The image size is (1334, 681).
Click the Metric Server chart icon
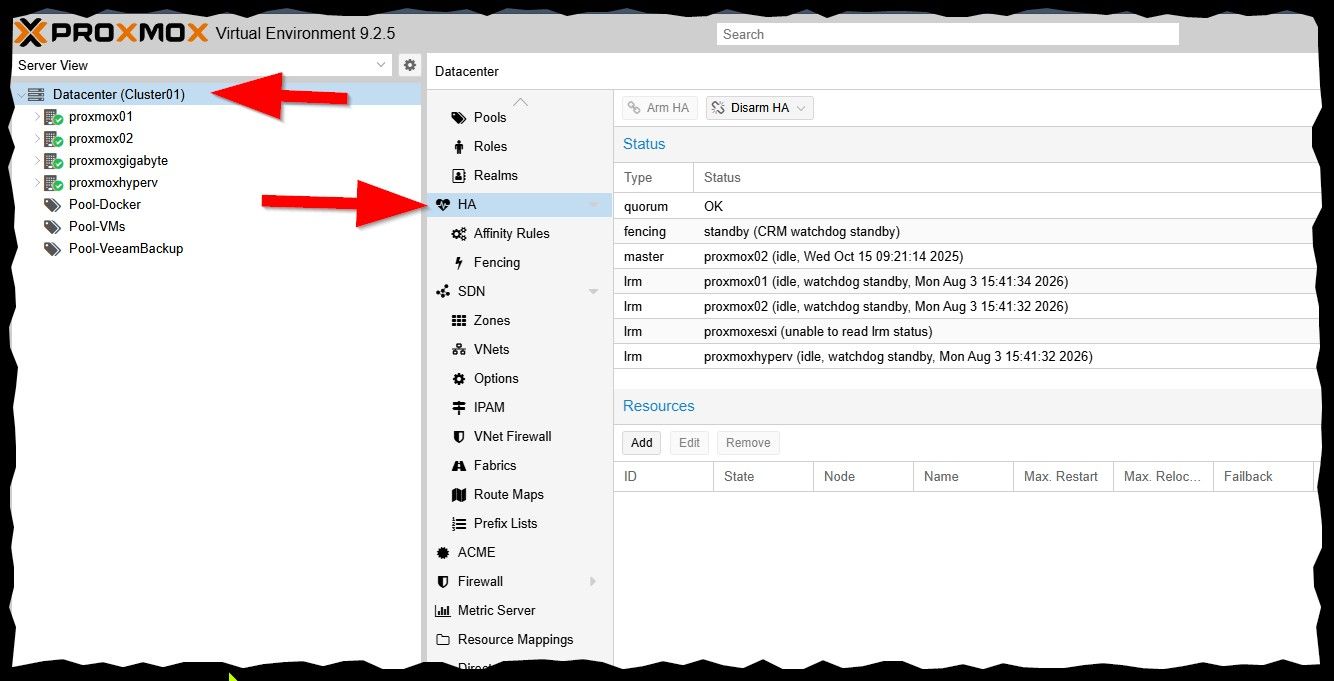(443, 611)
